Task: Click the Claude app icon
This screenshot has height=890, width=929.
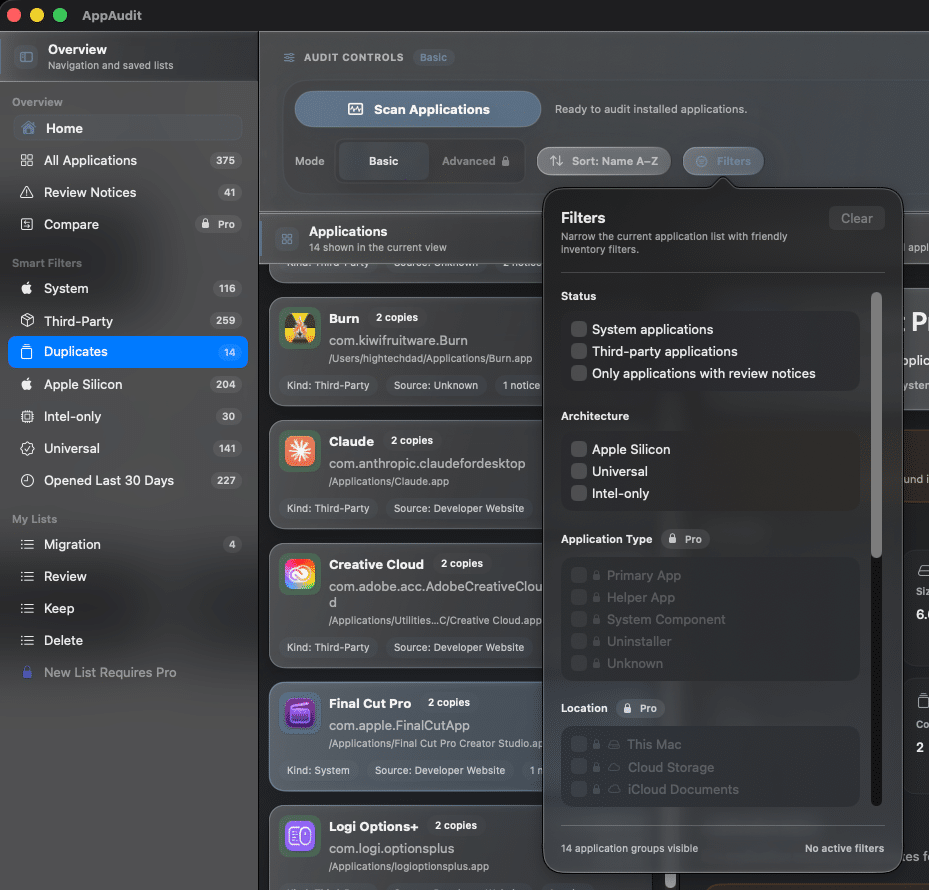Action: click(x=300, y=451)
